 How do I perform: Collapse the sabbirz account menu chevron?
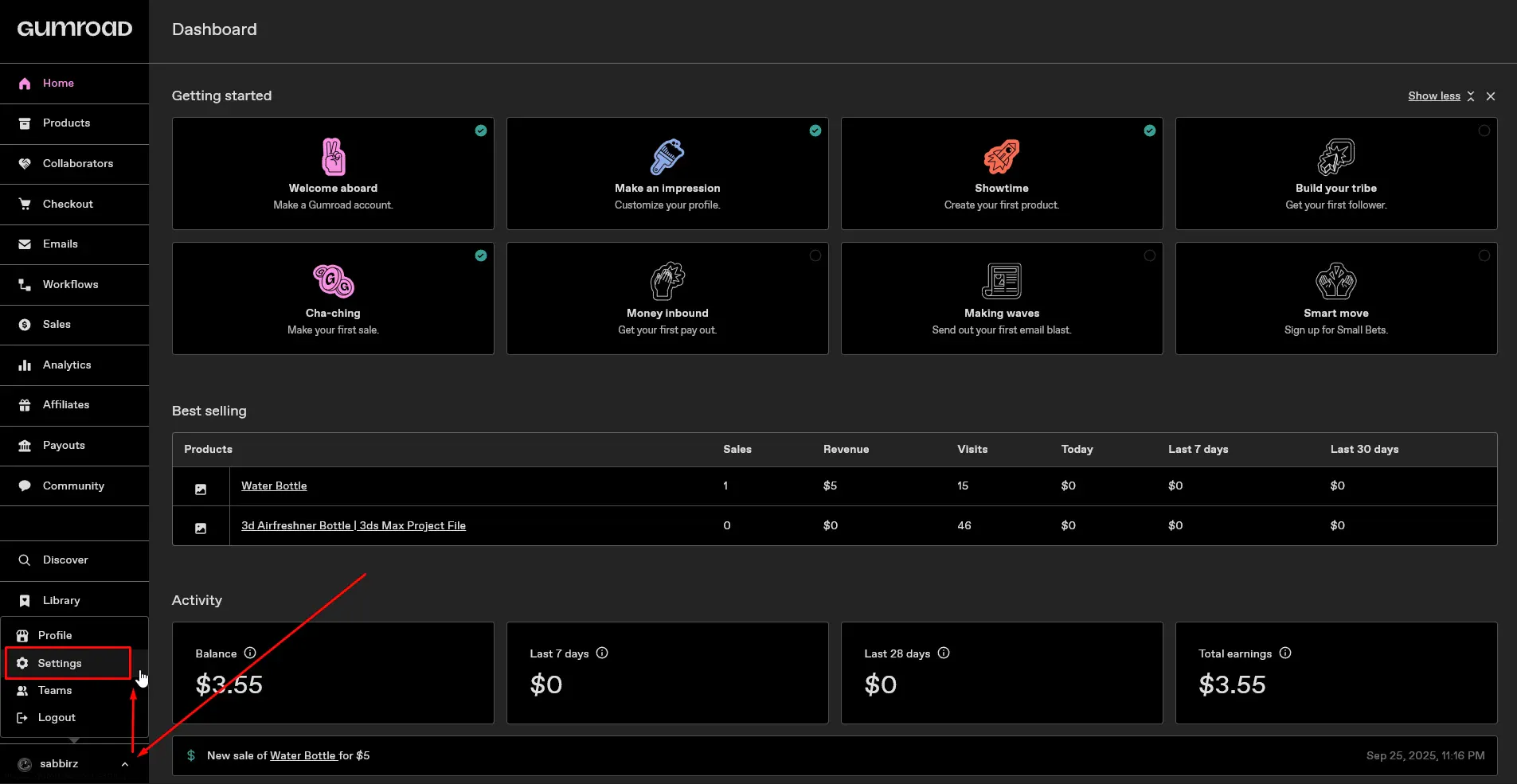pyautogui.click(x=125, y=764)
